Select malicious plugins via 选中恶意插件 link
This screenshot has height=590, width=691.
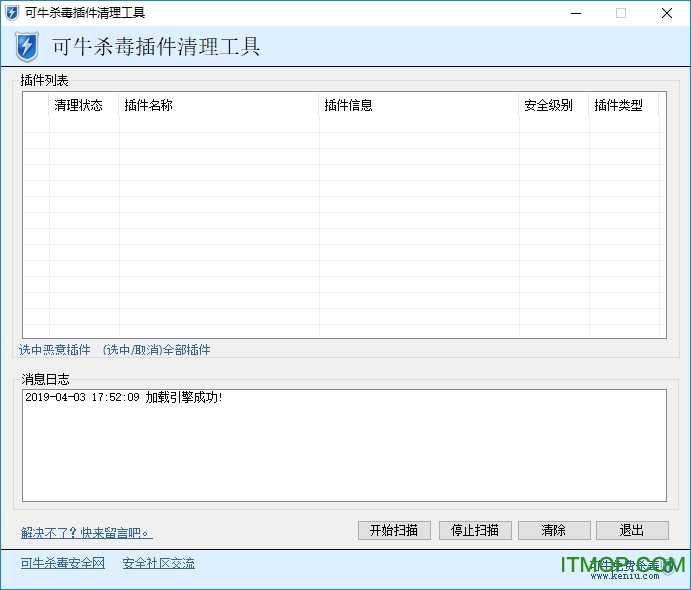click(55, 350)
